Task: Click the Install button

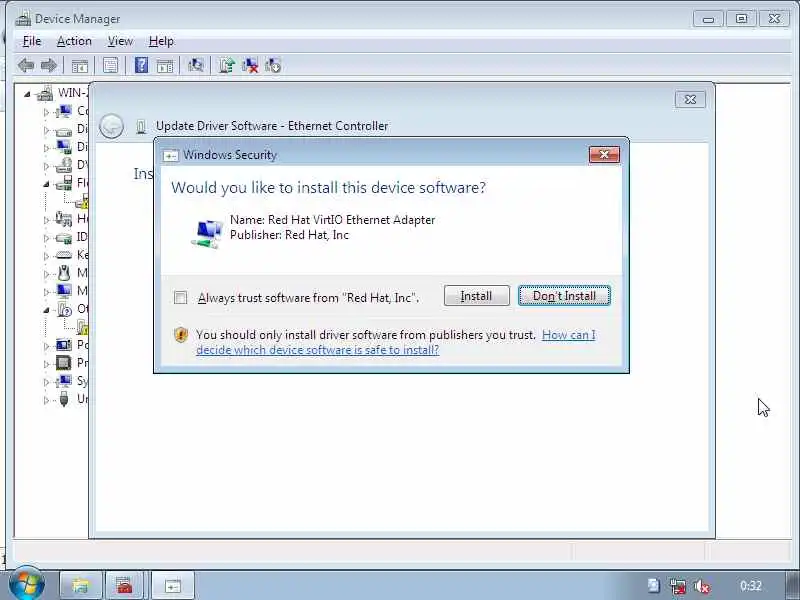Action: point(477,296)
